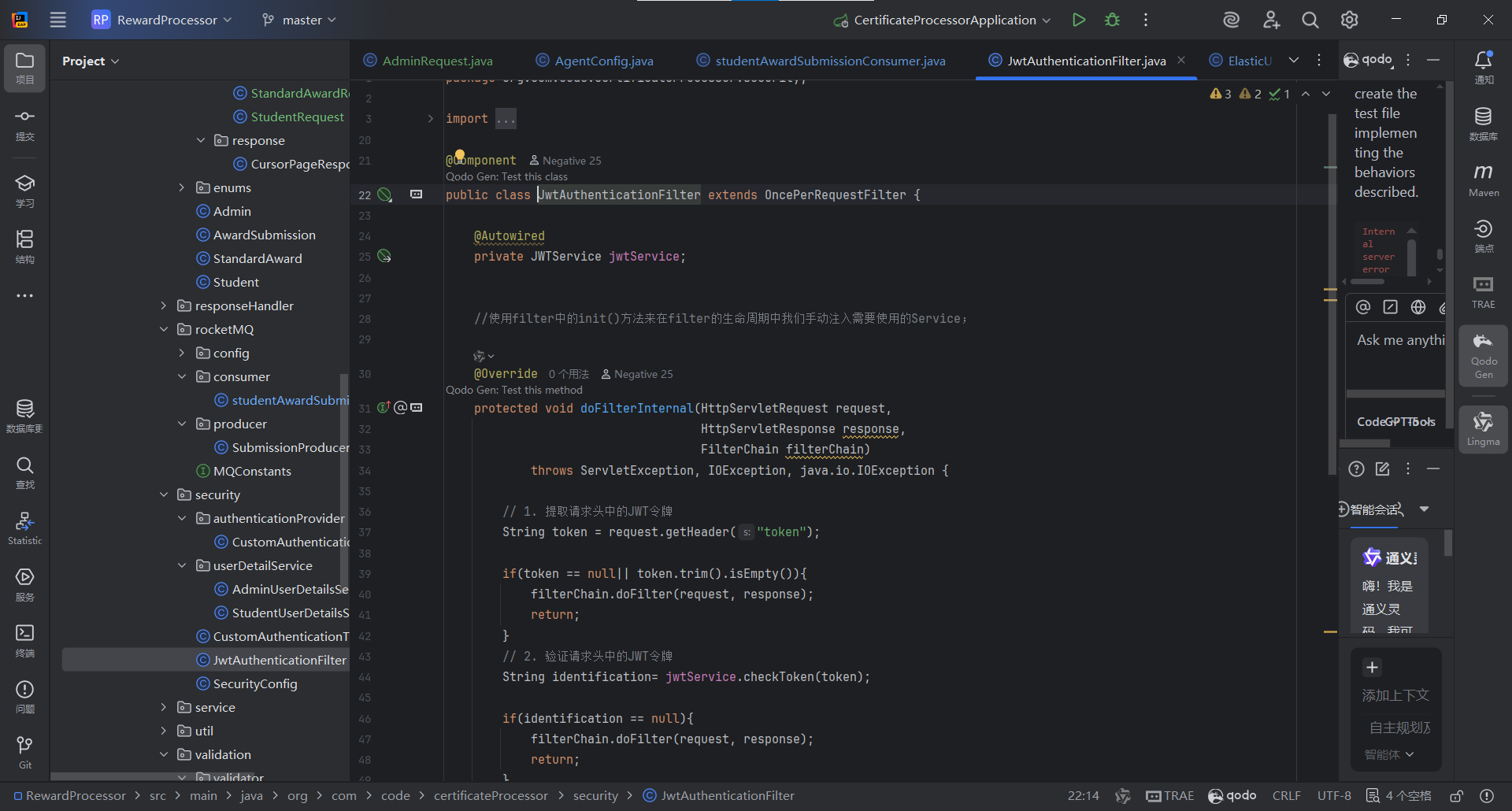Image resolution: width=1512 pixels, height=811 pixels.
Task: Open the TRAE panel in right sidebar
Action: pyautogui.click(x=1484, y=292)
